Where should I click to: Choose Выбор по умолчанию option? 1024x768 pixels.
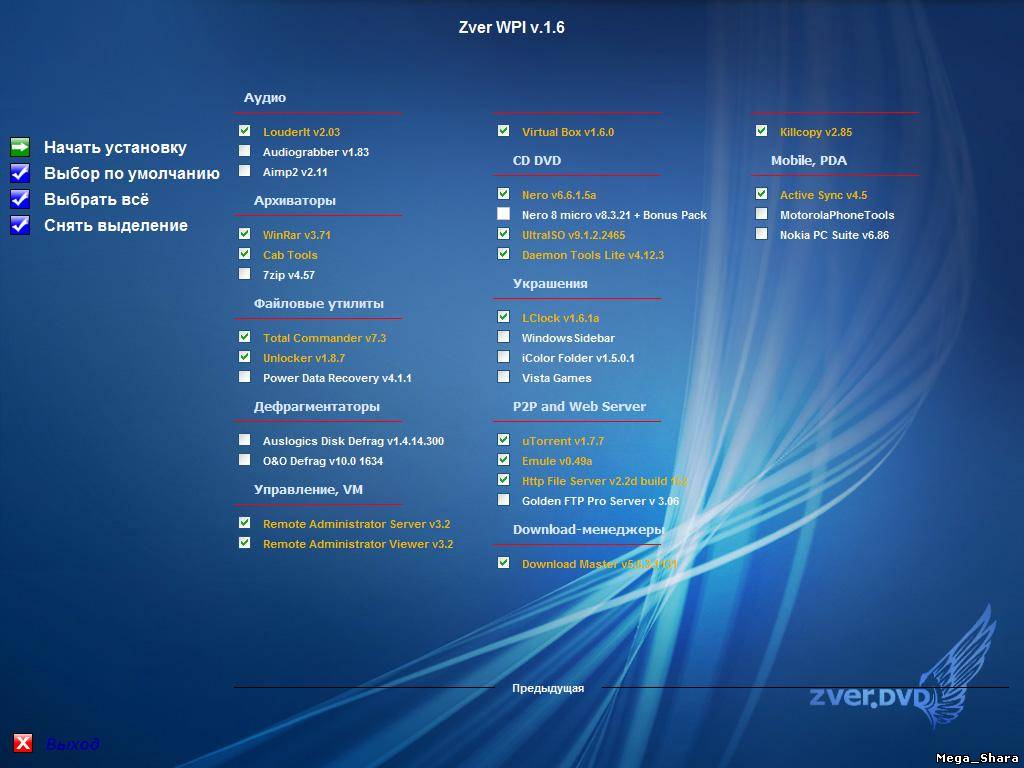[x=132, y=174]
